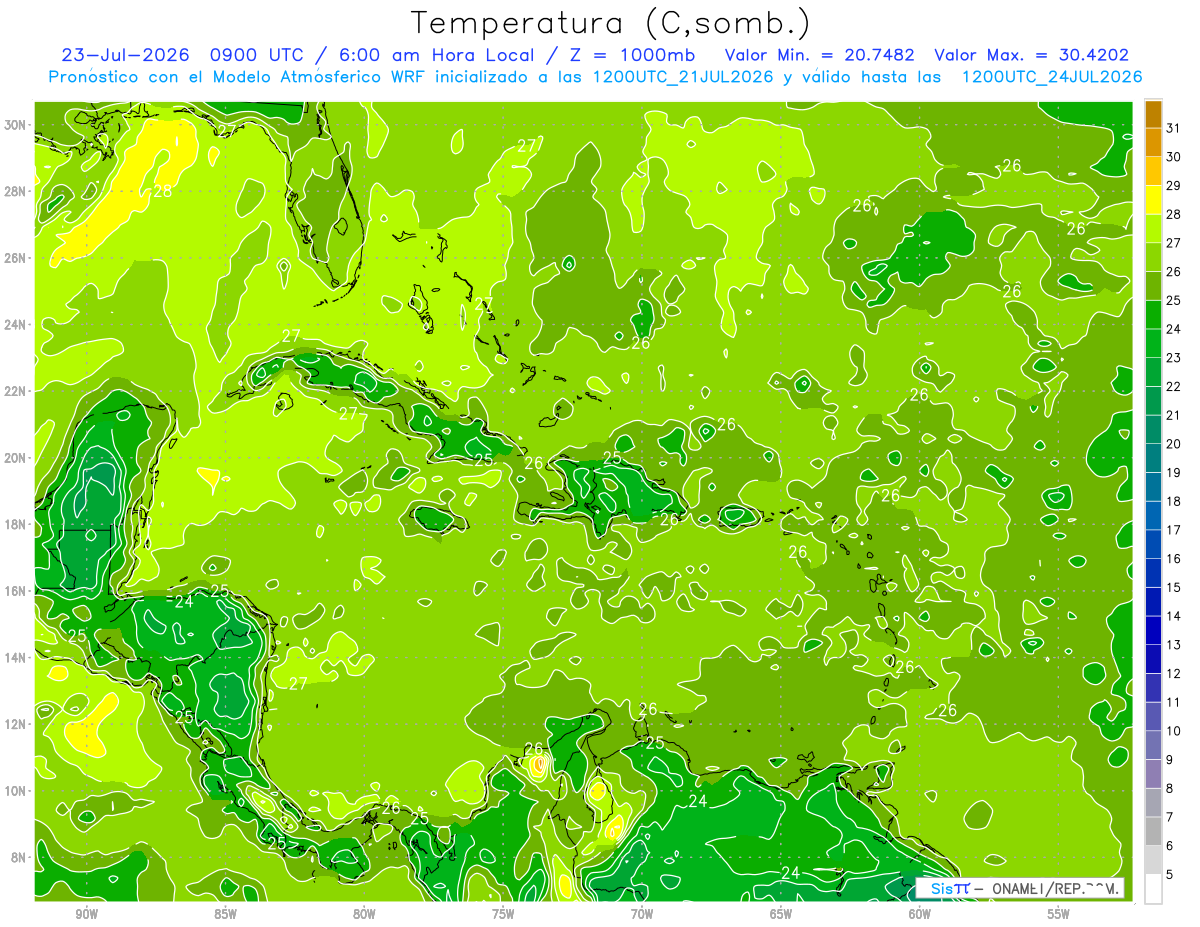Select the date '23-Jul-2026' in the header

(x=127, y=55)
